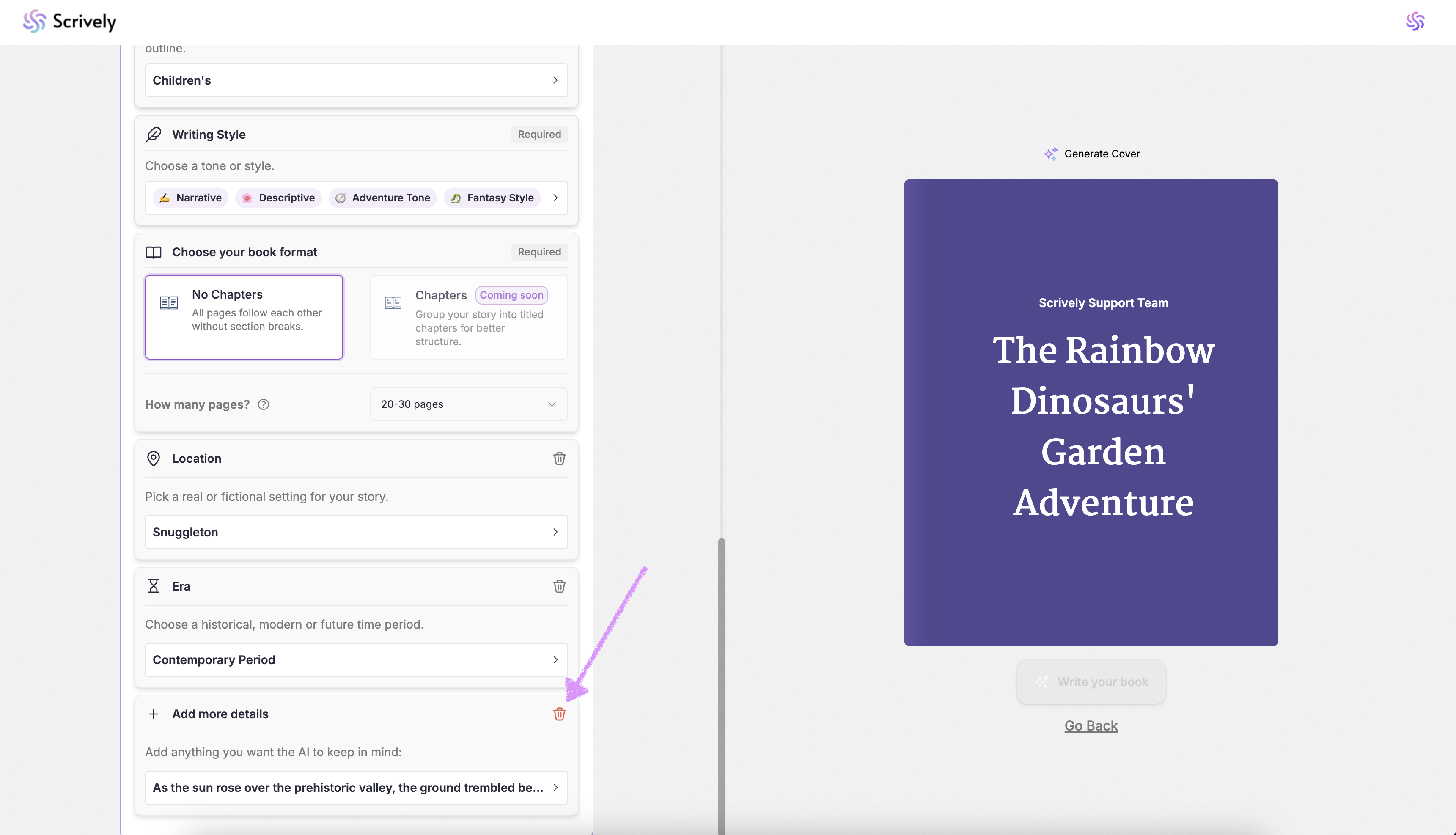The image size is (1456, 835).
Task: Open the profile swirl icon at top right
Action: coord(1415,22)
